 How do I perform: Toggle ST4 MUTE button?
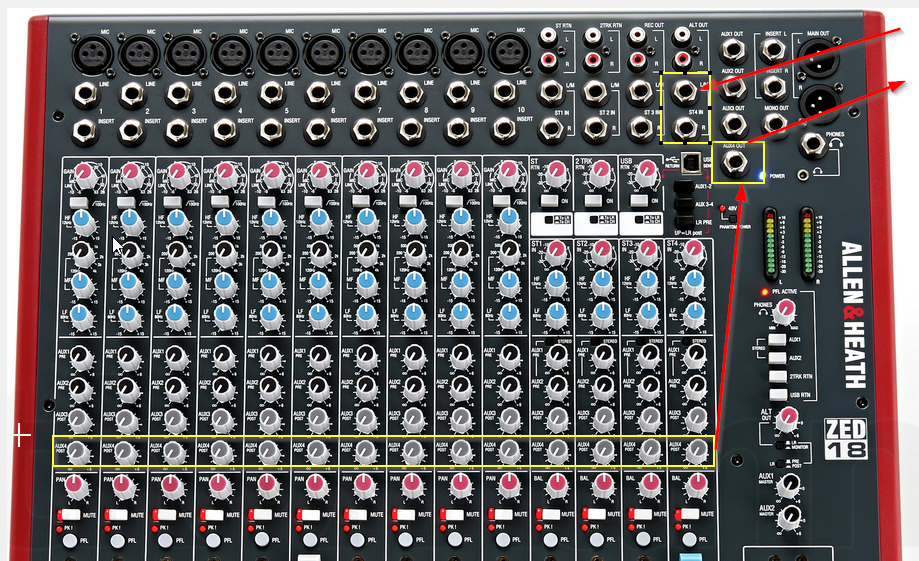[x=687, y=514]
